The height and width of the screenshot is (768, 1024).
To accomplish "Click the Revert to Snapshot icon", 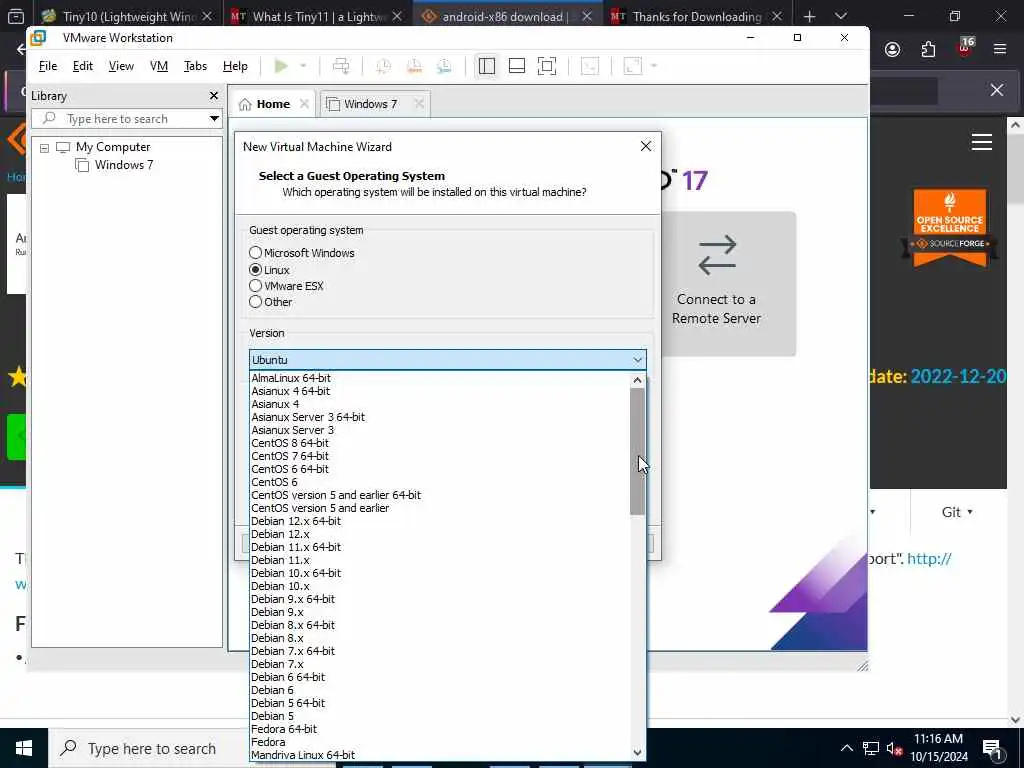I will point(414,66).
